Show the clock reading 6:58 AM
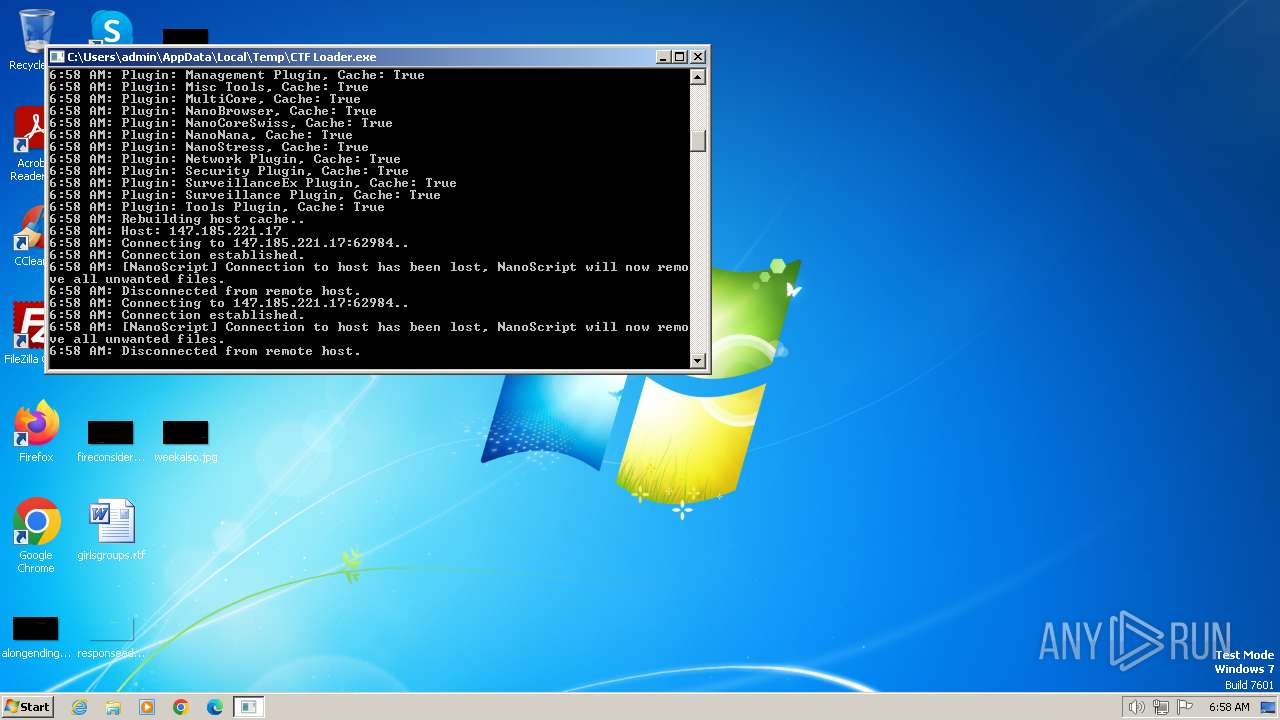 point(1229,707)
